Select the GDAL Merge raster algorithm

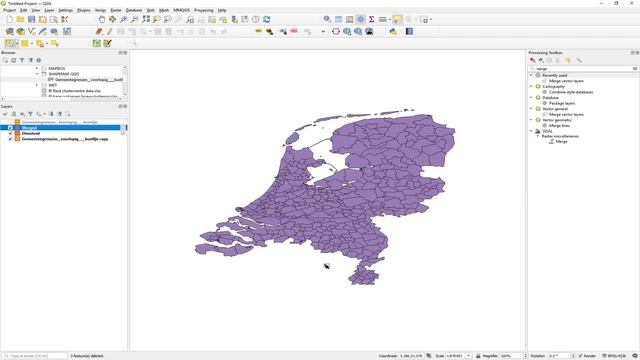[562, 142]
